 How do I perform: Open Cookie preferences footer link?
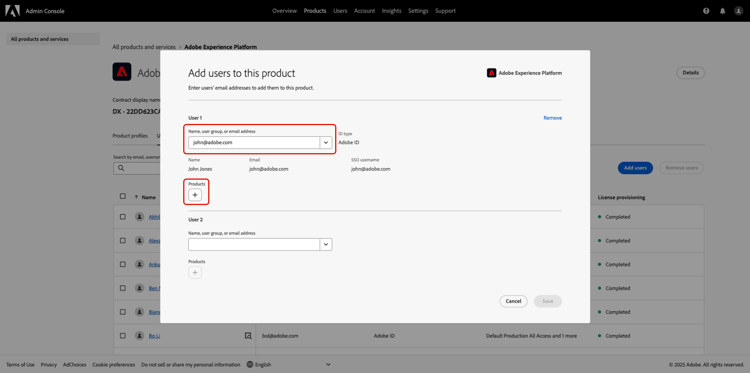(114, 364)
